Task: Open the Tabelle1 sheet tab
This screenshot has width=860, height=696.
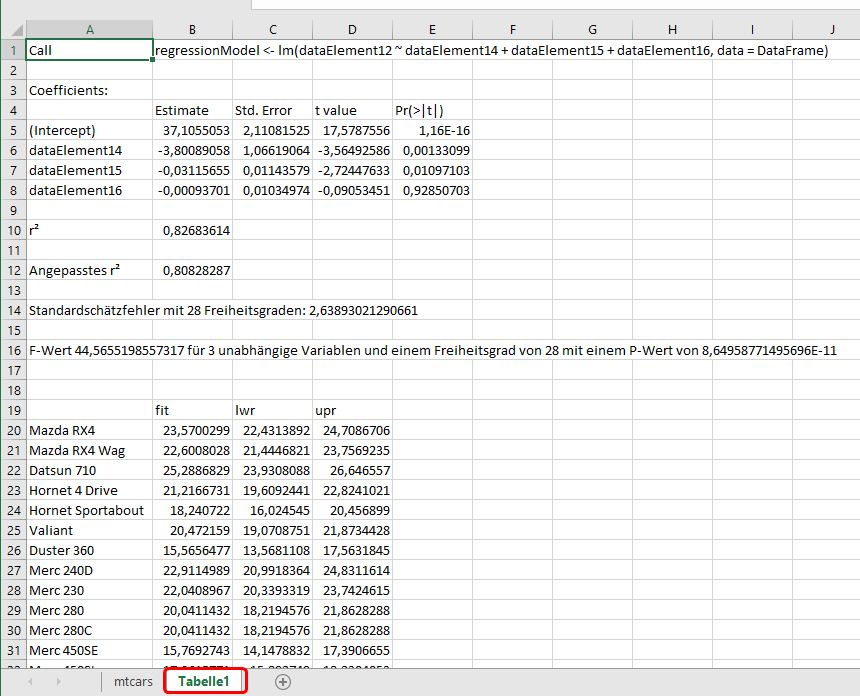Action: pos(204,682)
